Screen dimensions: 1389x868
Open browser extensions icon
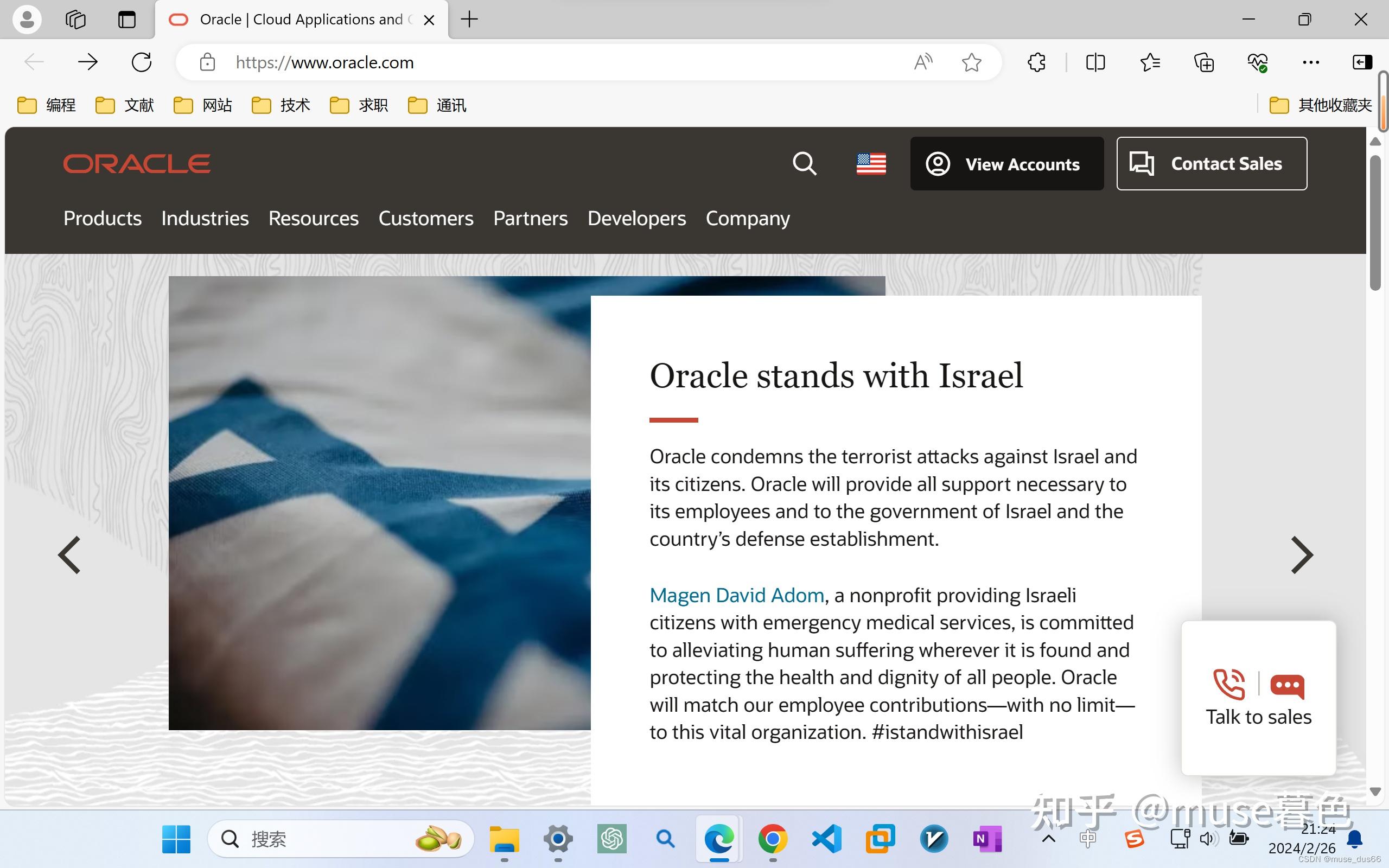[1036, 62]
